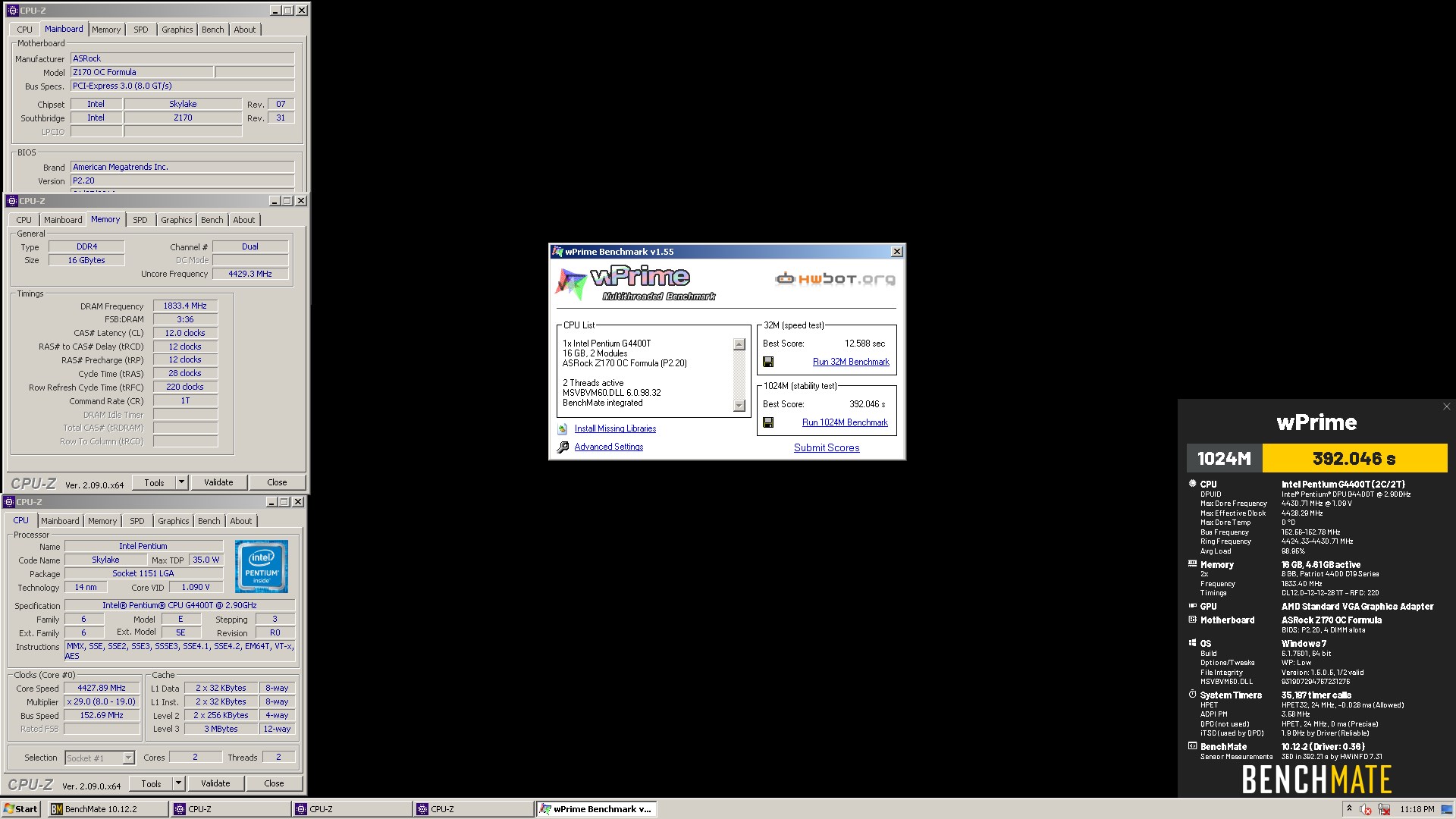Viewport: 1456px width, 819px height.
Task: Click Run 32M Benchmark link
Action: (851, 362)
